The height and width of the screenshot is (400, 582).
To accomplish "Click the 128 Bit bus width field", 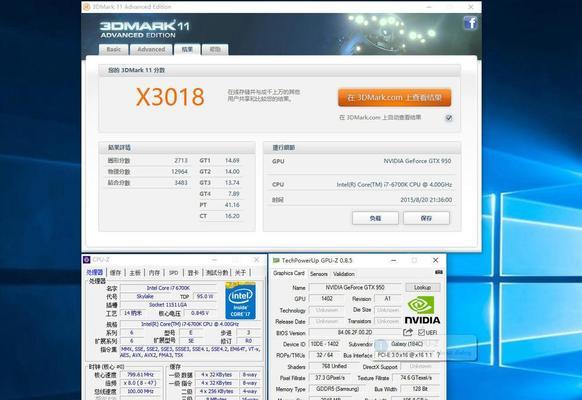I will coord(420,389).
